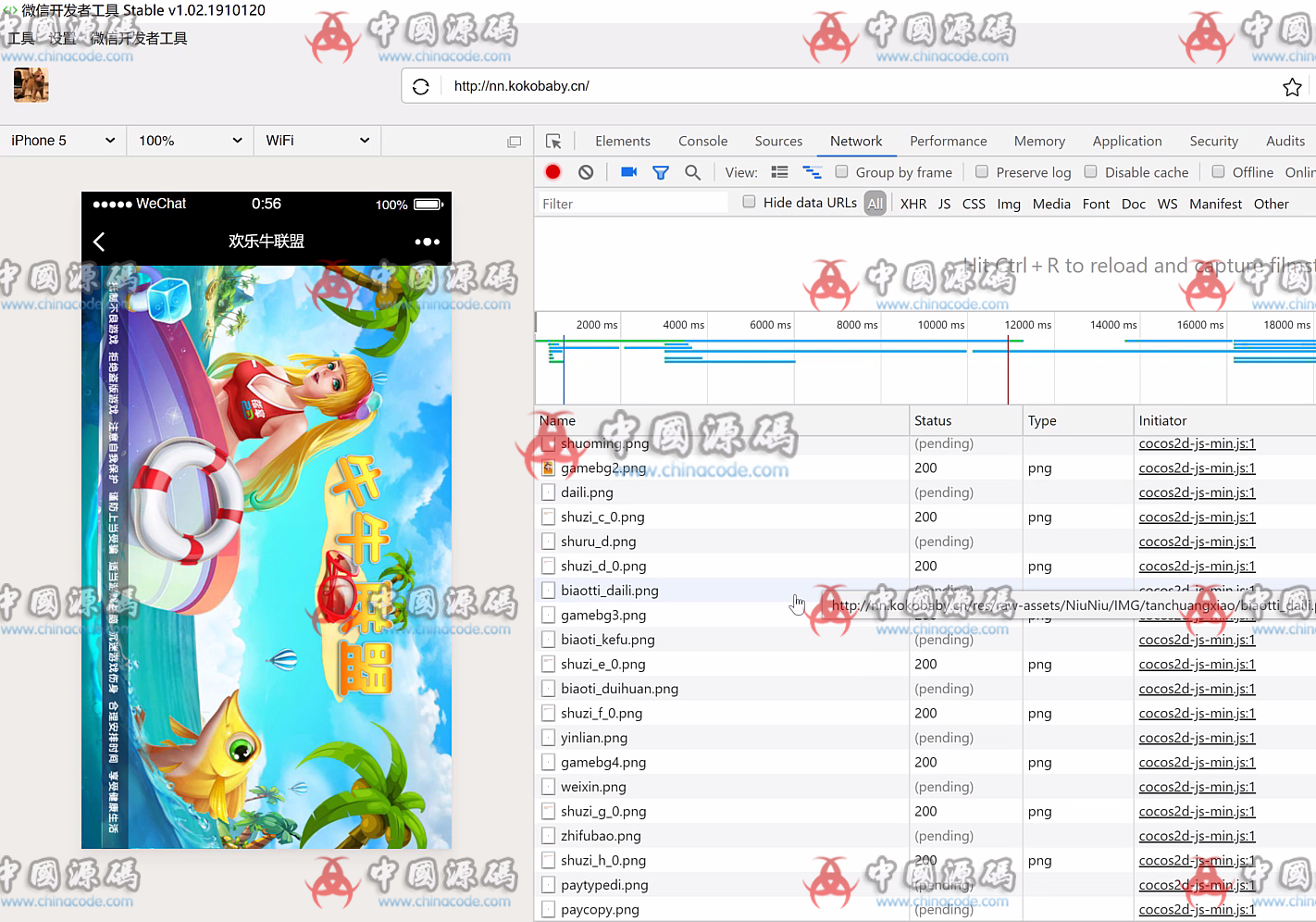Open cocos2d-js-min.js:1 link for gamebg4.png
Screen dimensions: 1316x922
pyautogui.click(x=1197, y=763)
